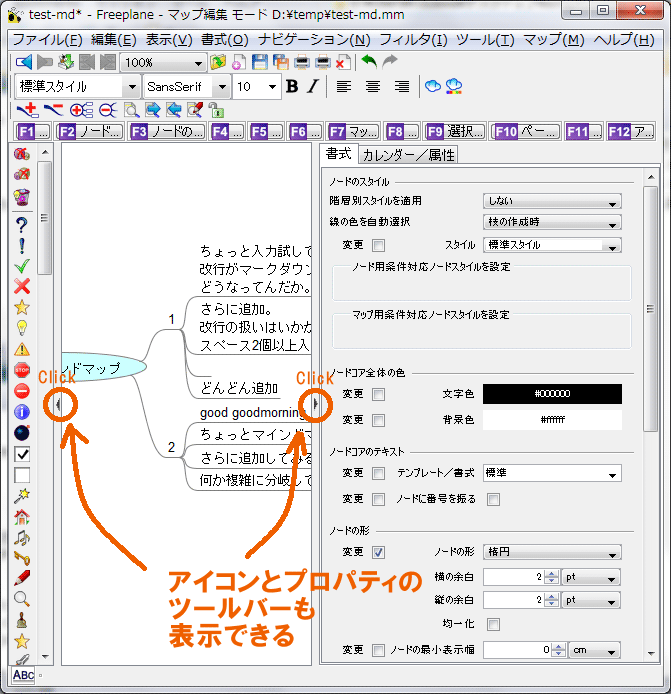The height and width of the screenshot is (694, 671).
Task: Open the Find magnifier icon in toolbar
Action: 131,110
